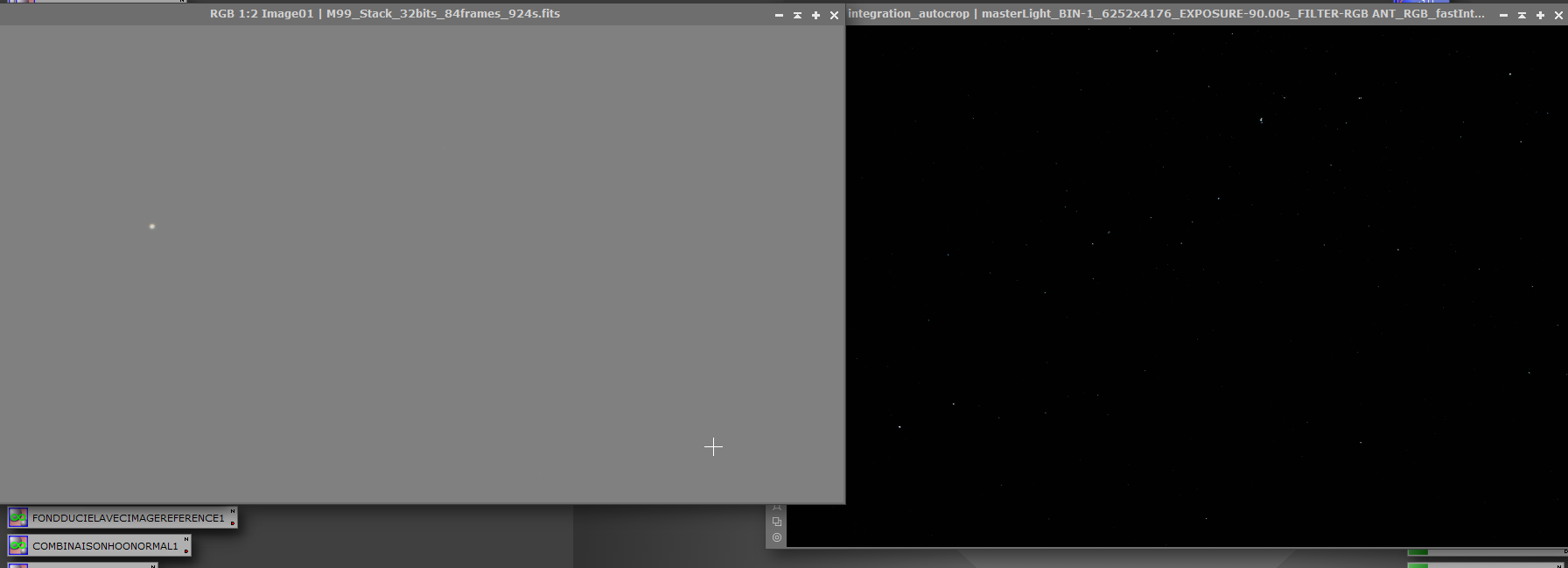Click the overlapping squares icon beside image window
Image resolution: width=1568 pixels, height=568 pixels.
[x=777, y=522]
